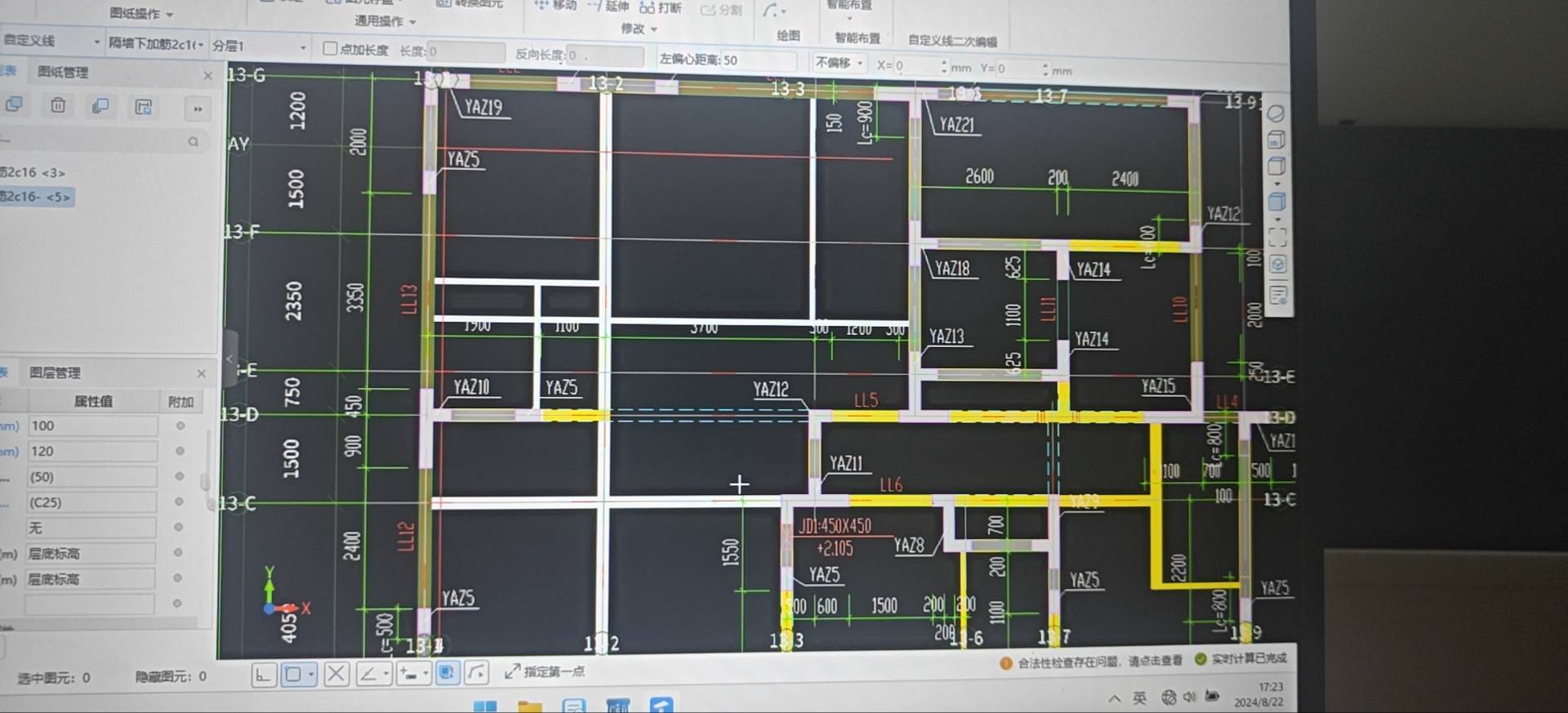Click the duplicate sheets icon in 图纸管理

pos(100,106)
